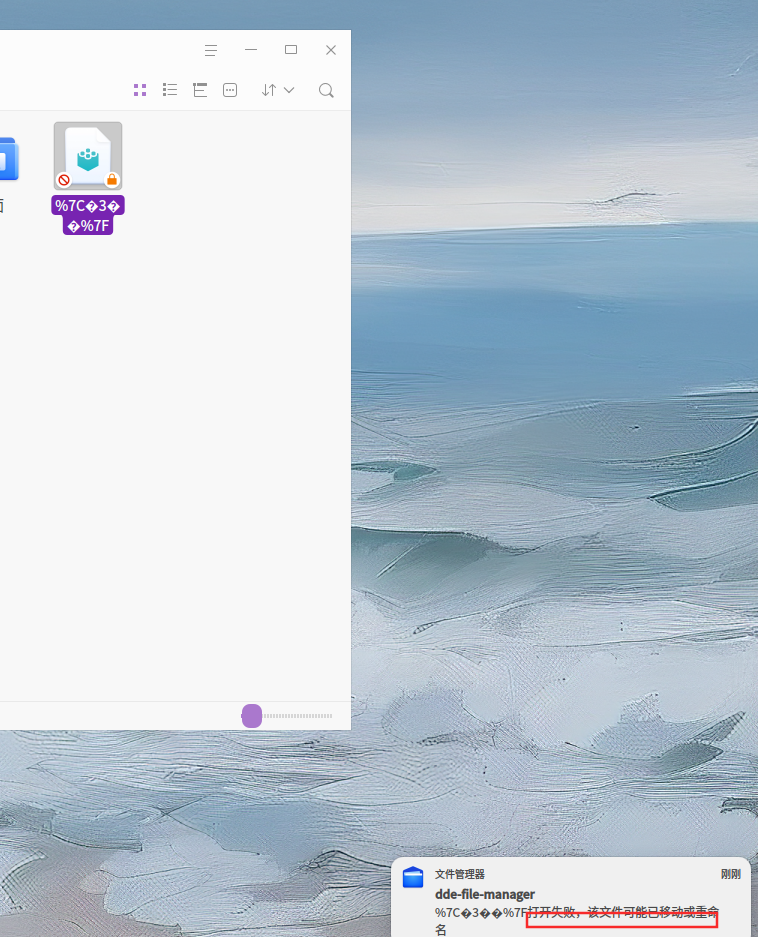758x937 pixels.
Task: Click the 刚刚 notification timestamp
Action: tap(731, 874)
